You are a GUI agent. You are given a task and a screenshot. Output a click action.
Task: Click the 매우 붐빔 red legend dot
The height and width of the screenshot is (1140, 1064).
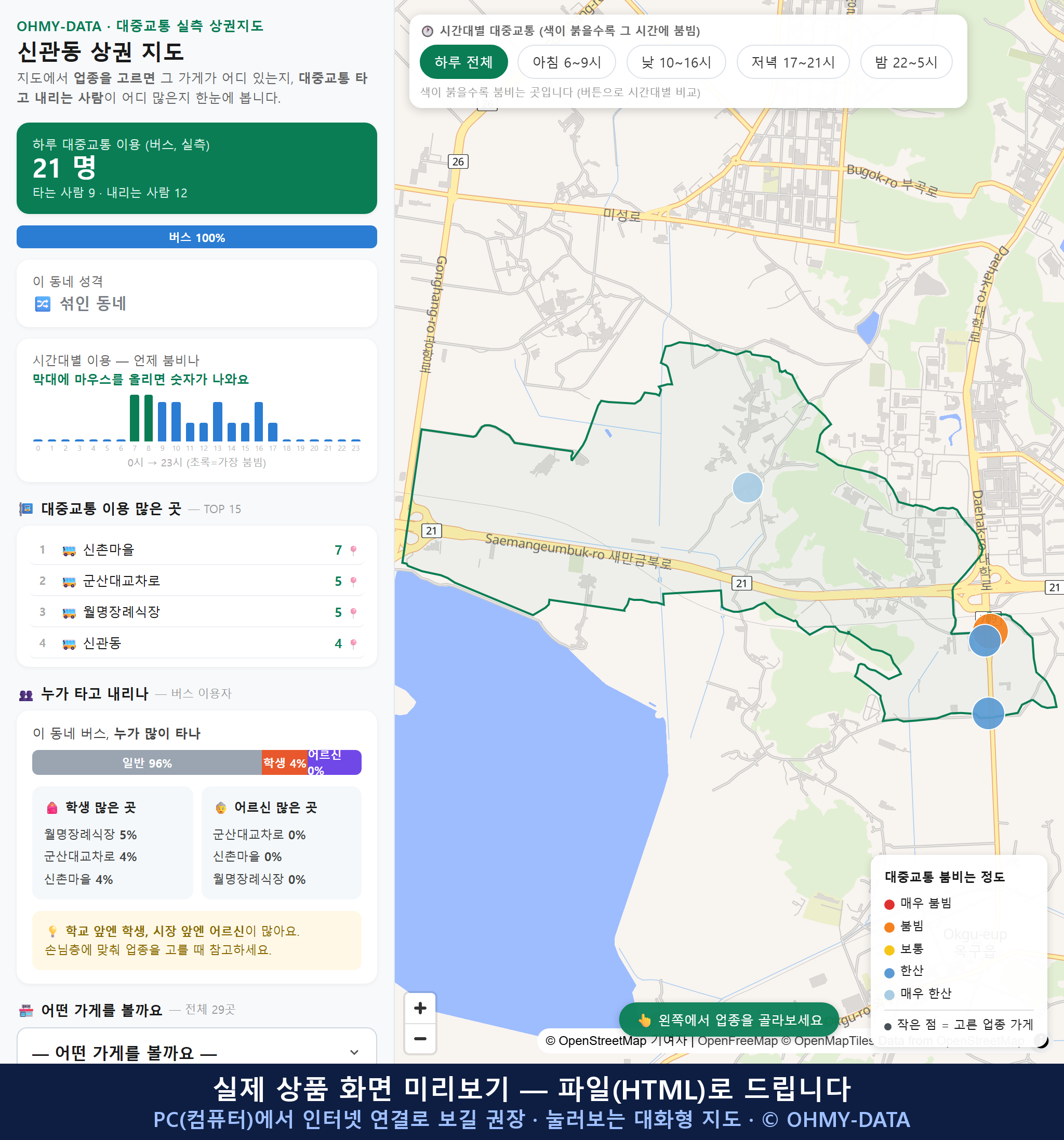(889, 904)
